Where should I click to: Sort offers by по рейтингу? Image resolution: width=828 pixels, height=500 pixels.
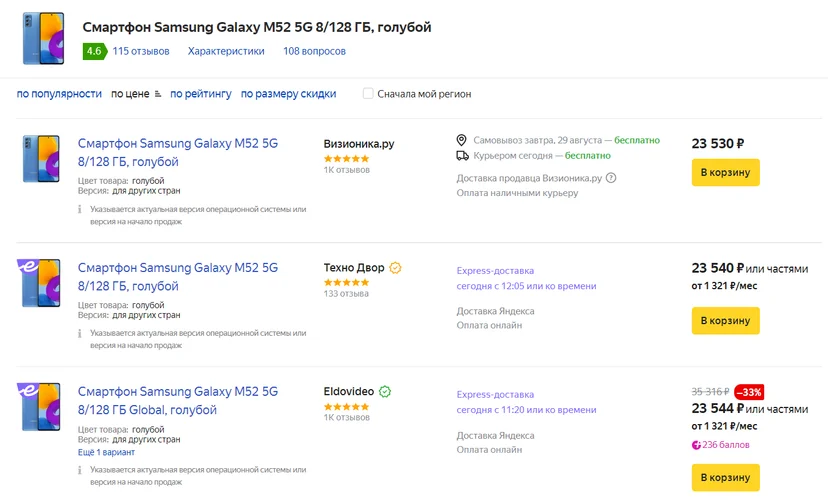click(x=201, y=94)
